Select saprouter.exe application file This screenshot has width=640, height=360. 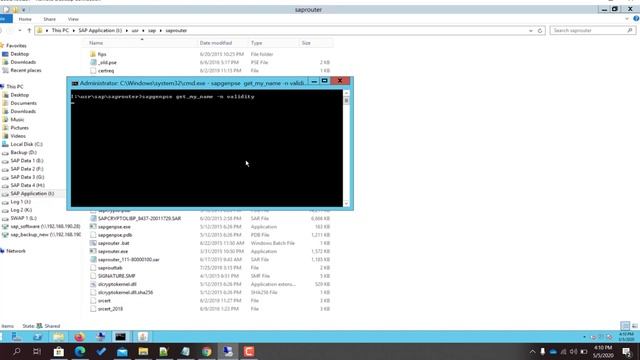[x=113, y=251]
